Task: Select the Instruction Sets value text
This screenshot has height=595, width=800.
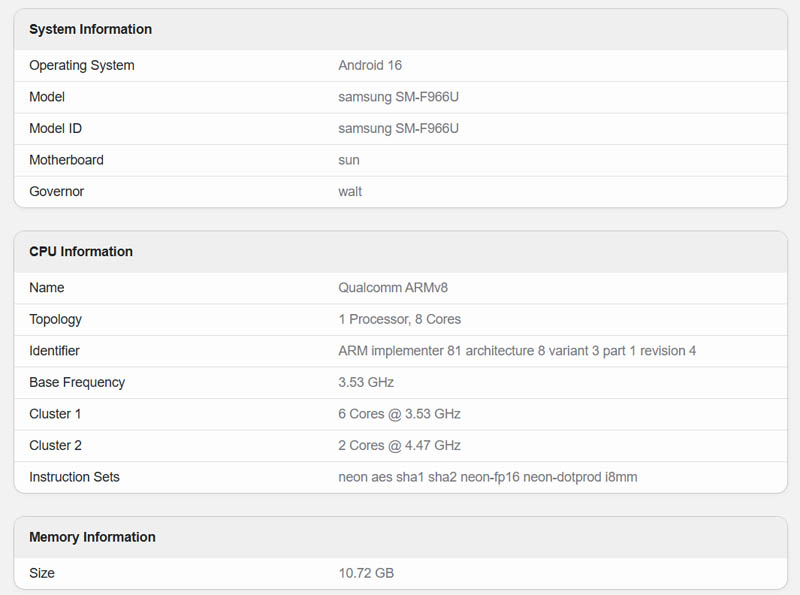Action: click(487, 477)
